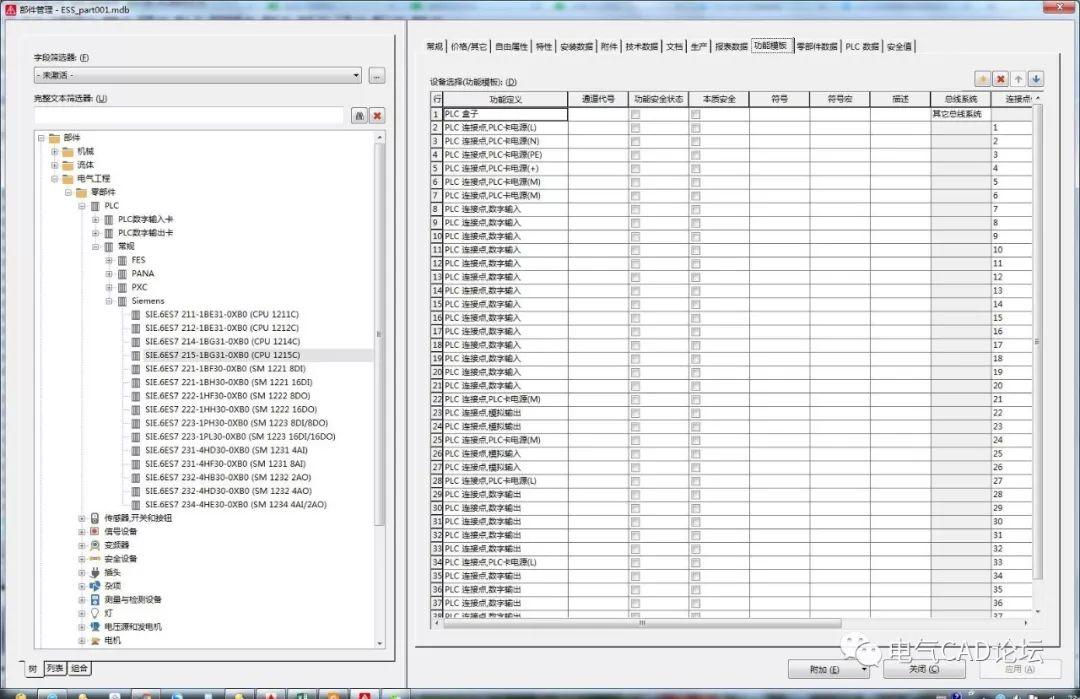Click the 流体 folder icon
The width and height of the screenshot is (1080, 699).
(68, 165)
